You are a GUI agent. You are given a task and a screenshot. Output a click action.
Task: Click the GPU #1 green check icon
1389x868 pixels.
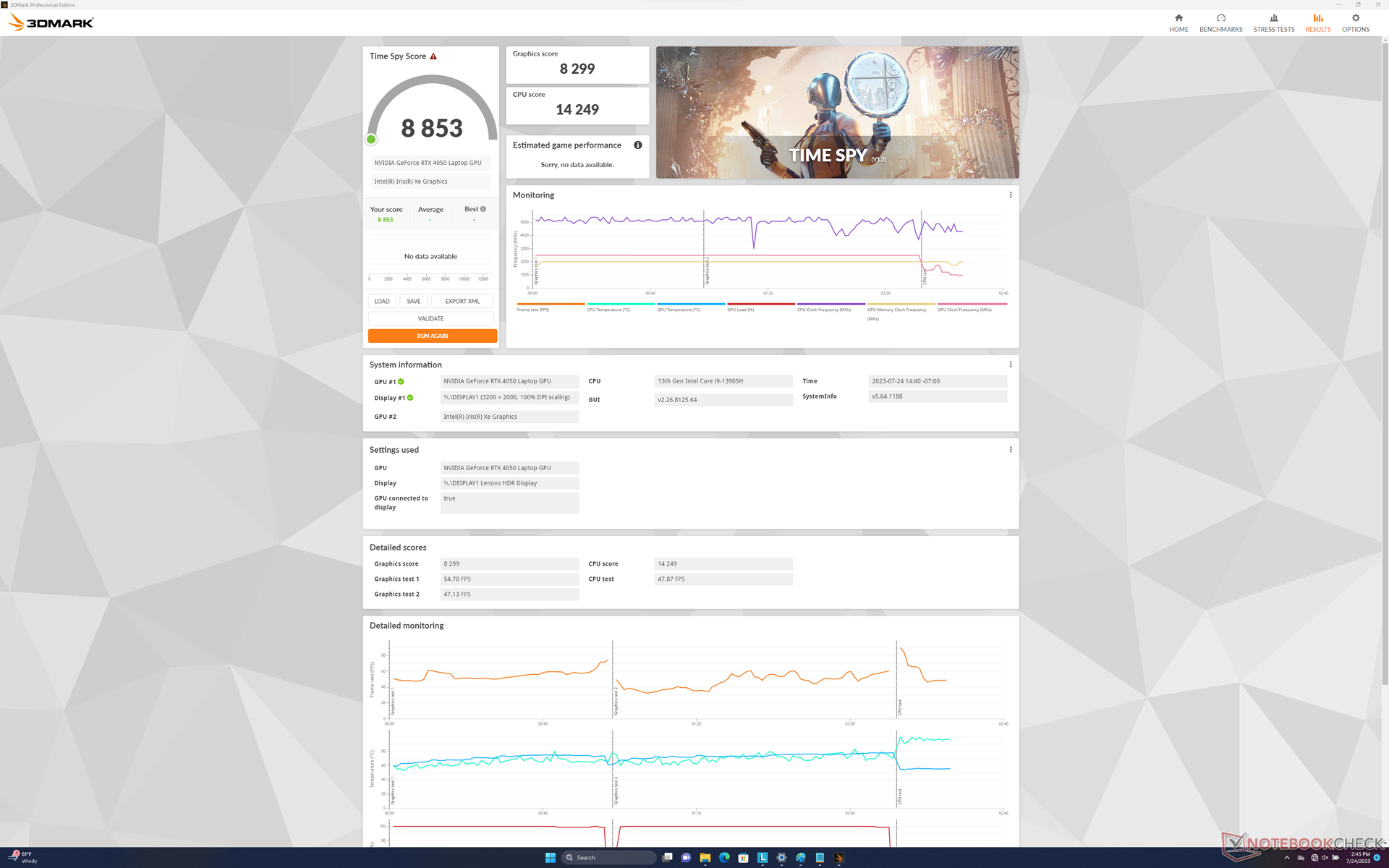click(401, 382)
